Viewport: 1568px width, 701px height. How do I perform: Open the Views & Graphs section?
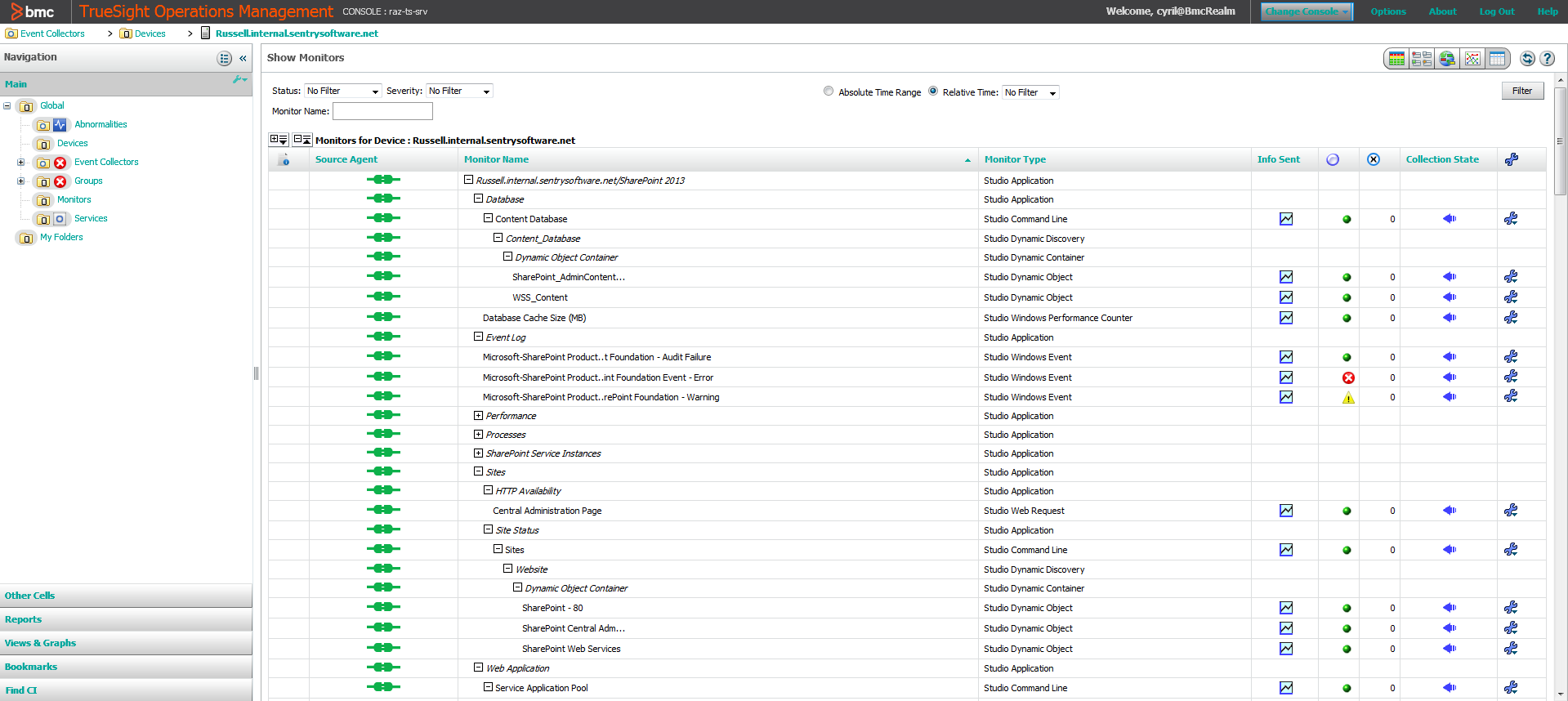(126, 643)
